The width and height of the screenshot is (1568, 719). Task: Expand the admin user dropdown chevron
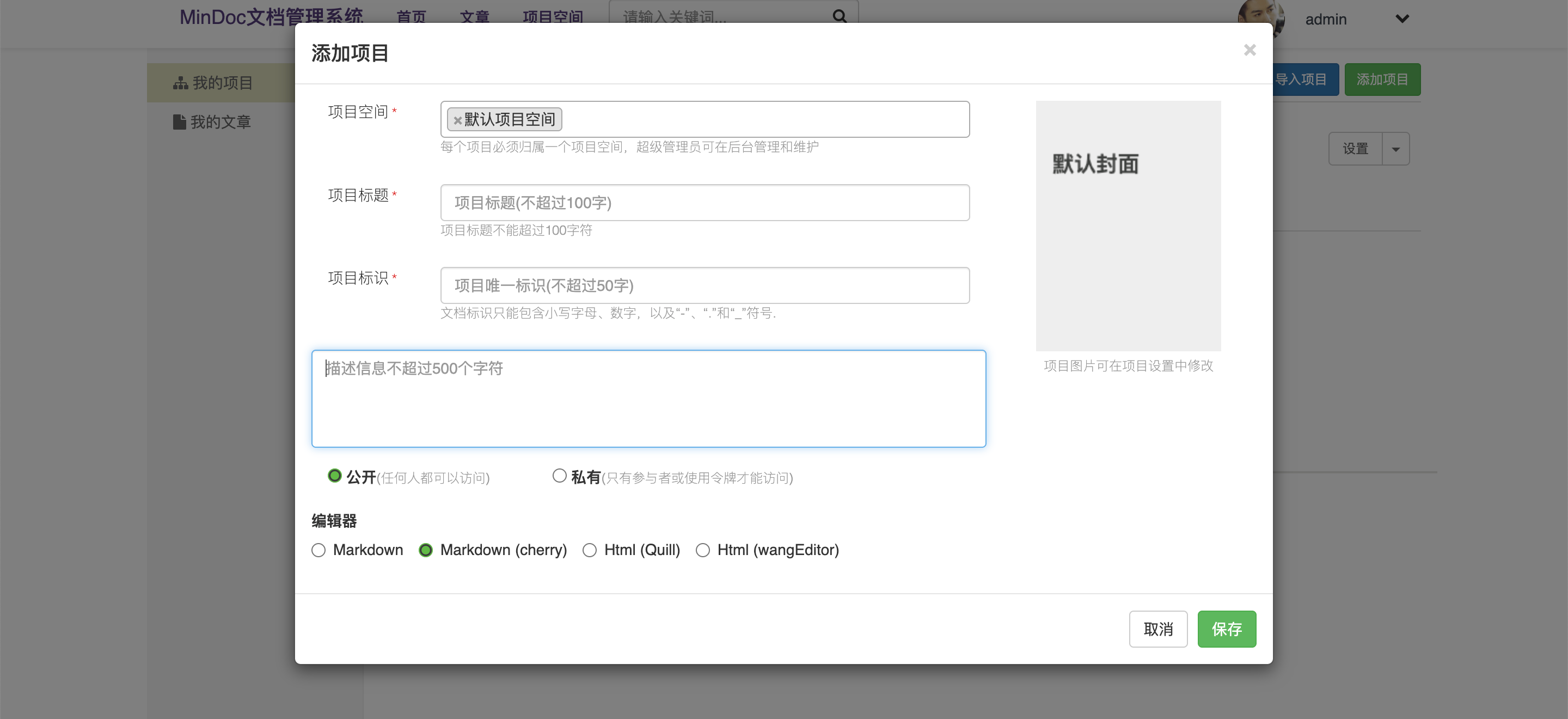point(1402,19)
